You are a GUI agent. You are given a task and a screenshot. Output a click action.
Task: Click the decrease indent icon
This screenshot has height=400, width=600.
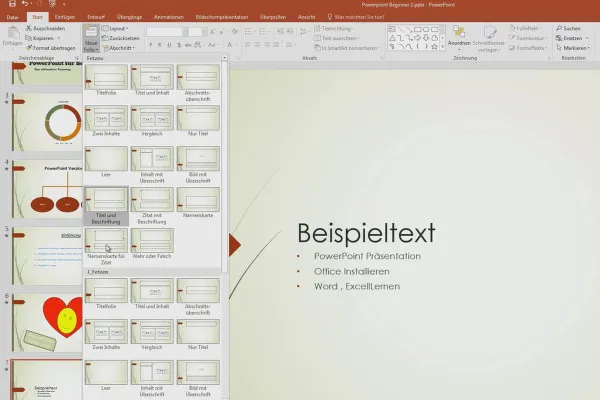(280, 32)
